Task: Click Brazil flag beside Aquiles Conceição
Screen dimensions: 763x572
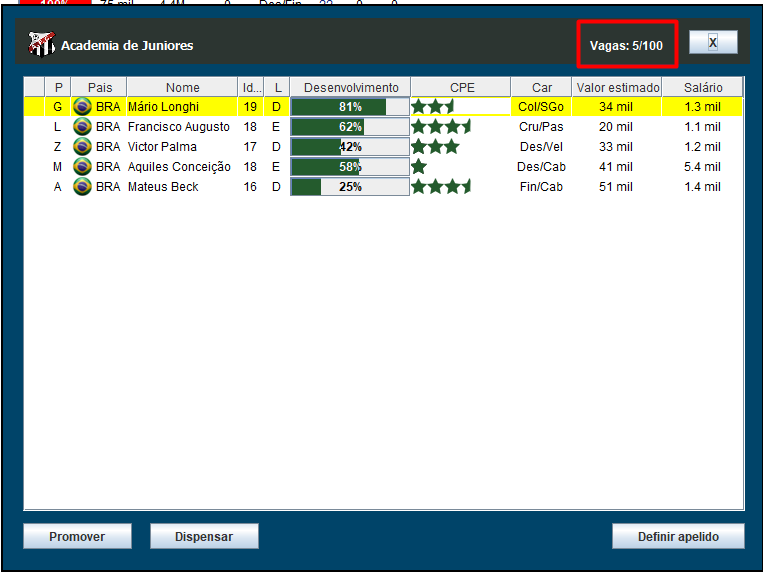Action: tap(83, 167)
